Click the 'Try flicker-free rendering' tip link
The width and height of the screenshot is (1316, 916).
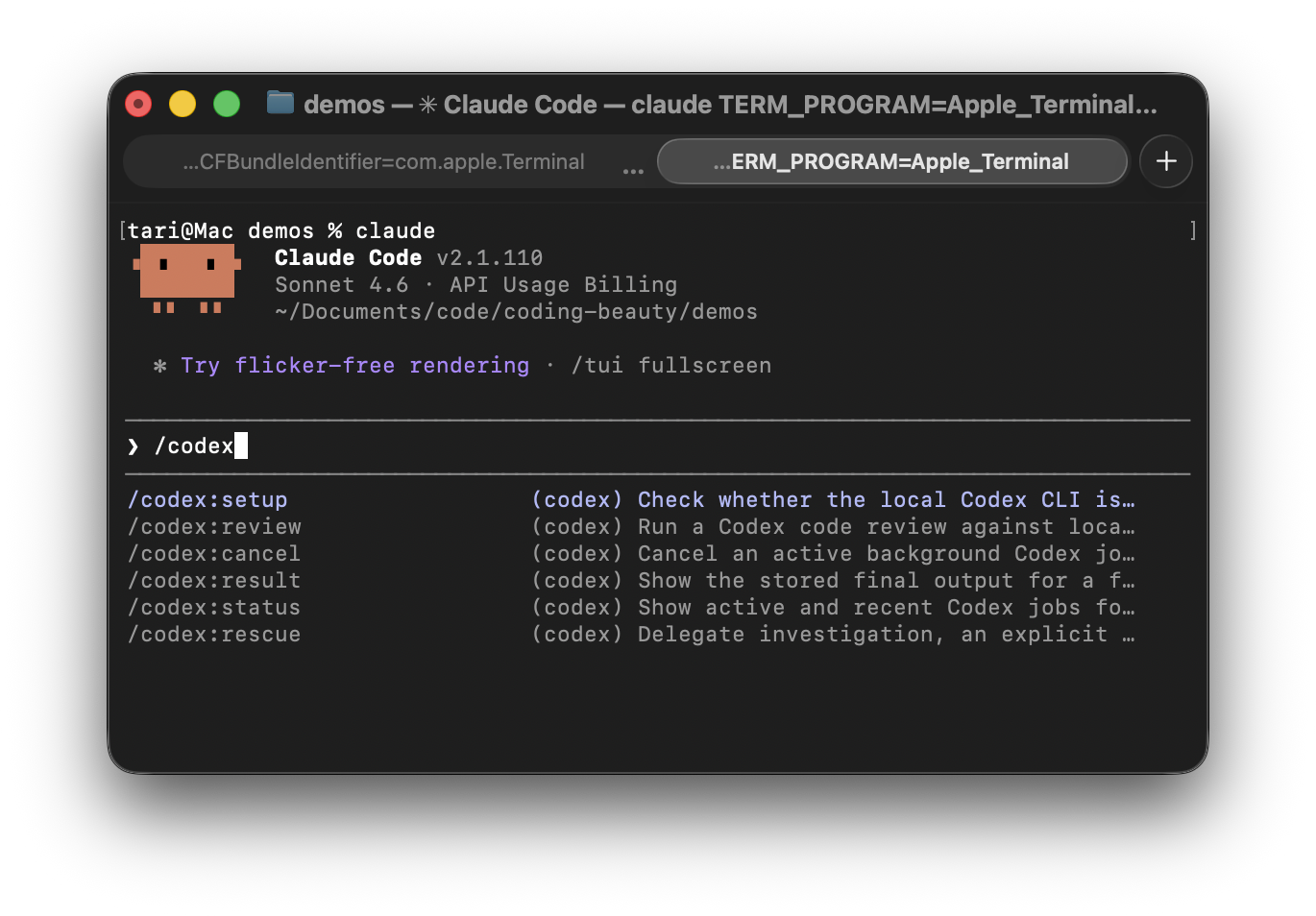354,366
